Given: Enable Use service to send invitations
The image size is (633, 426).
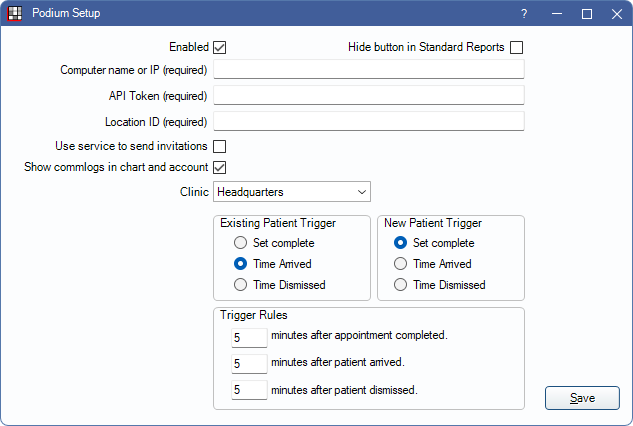Looking at the screenshot, I should pos(220,147).
